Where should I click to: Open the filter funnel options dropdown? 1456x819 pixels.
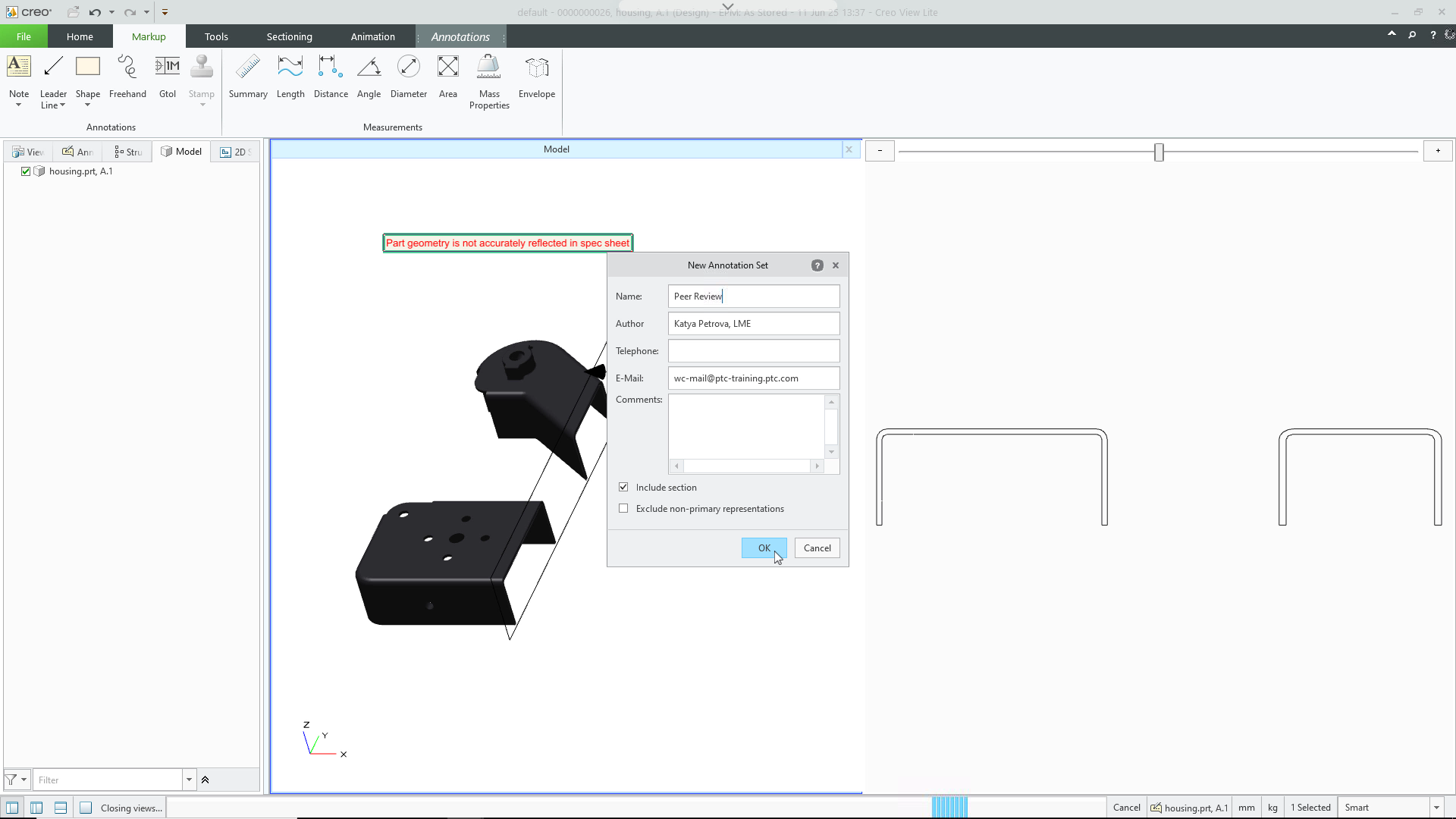tap(24, 780)
